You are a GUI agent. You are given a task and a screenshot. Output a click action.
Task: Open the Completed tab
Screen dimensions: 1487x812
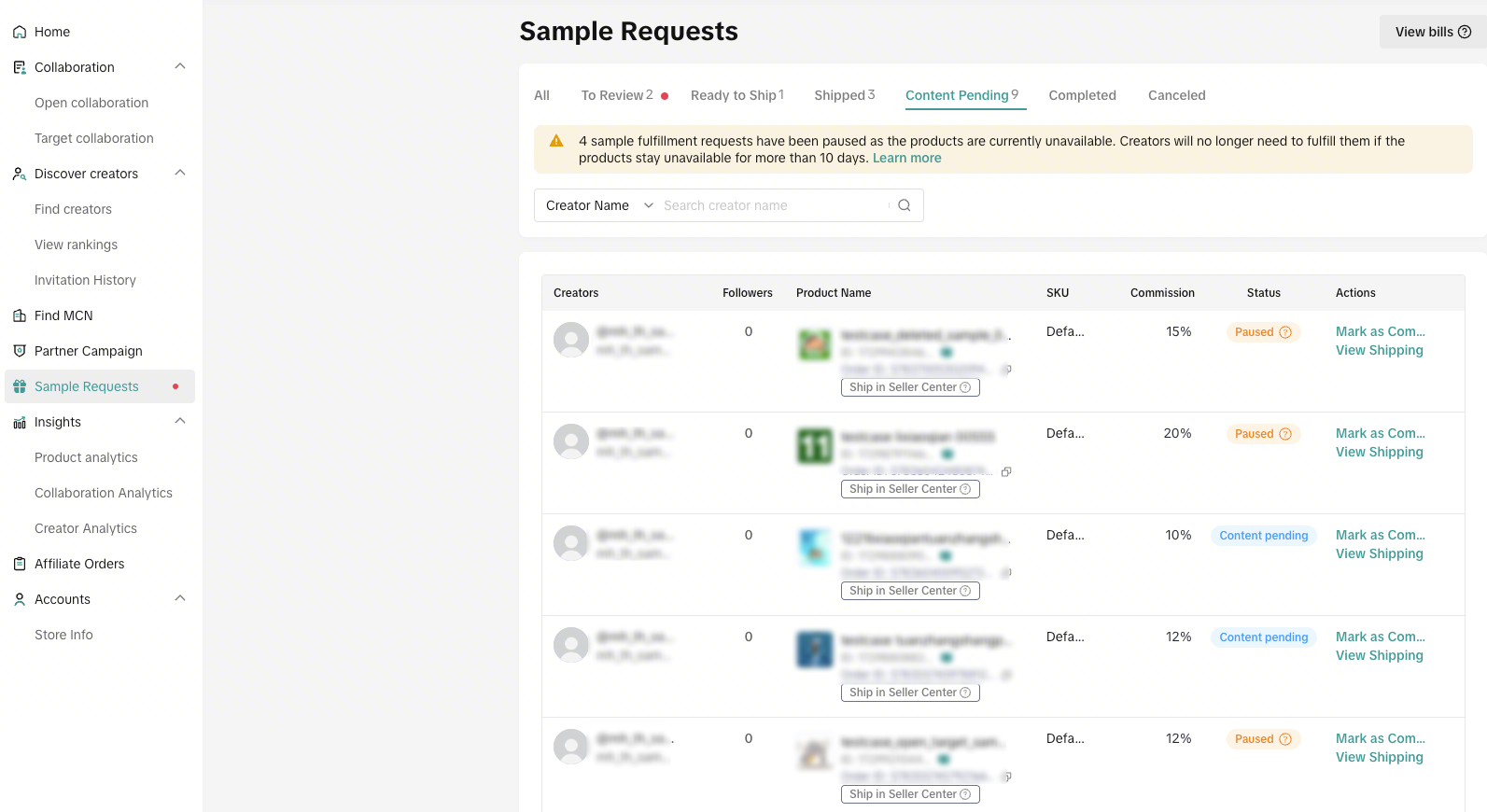coord(1082,95)
